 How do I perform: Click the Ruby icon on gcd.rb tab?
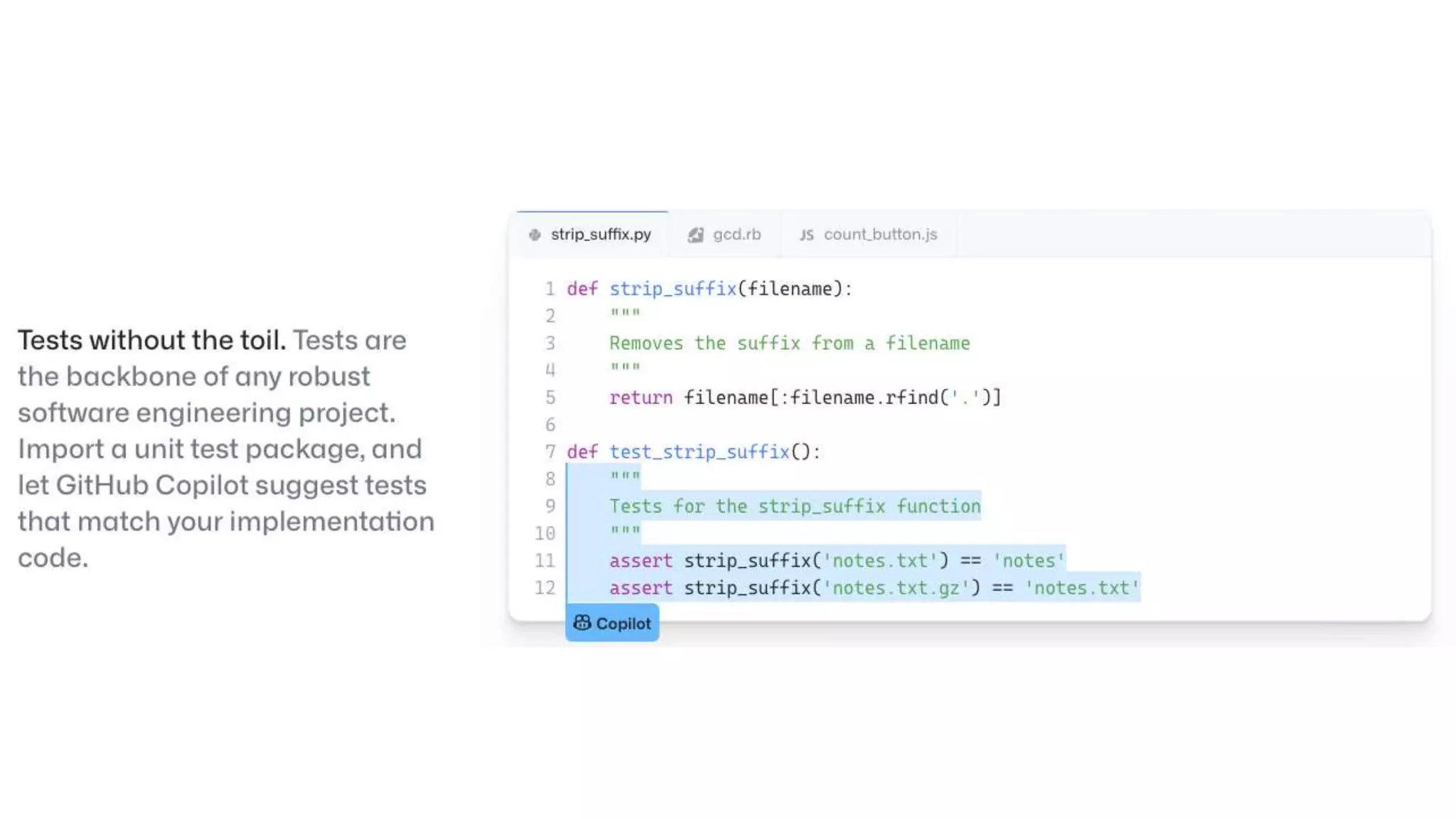point(695,235)
